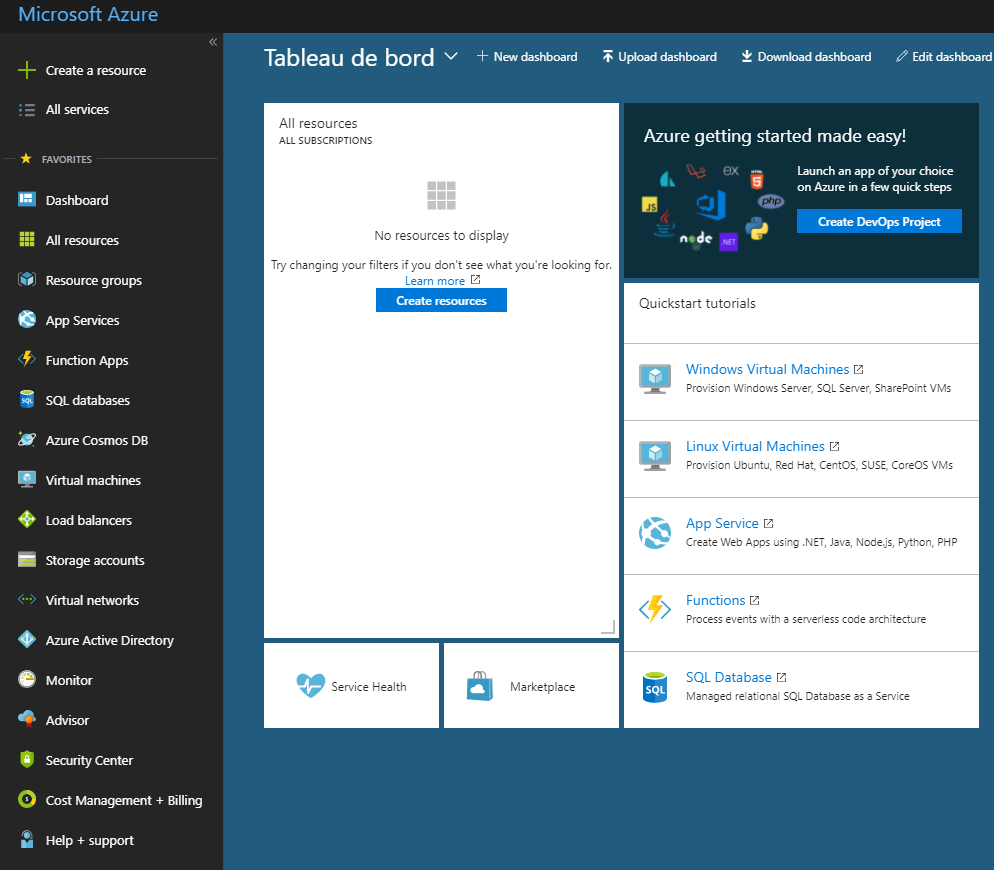Open the Load balancers icon in sidebar

[27, 519]
